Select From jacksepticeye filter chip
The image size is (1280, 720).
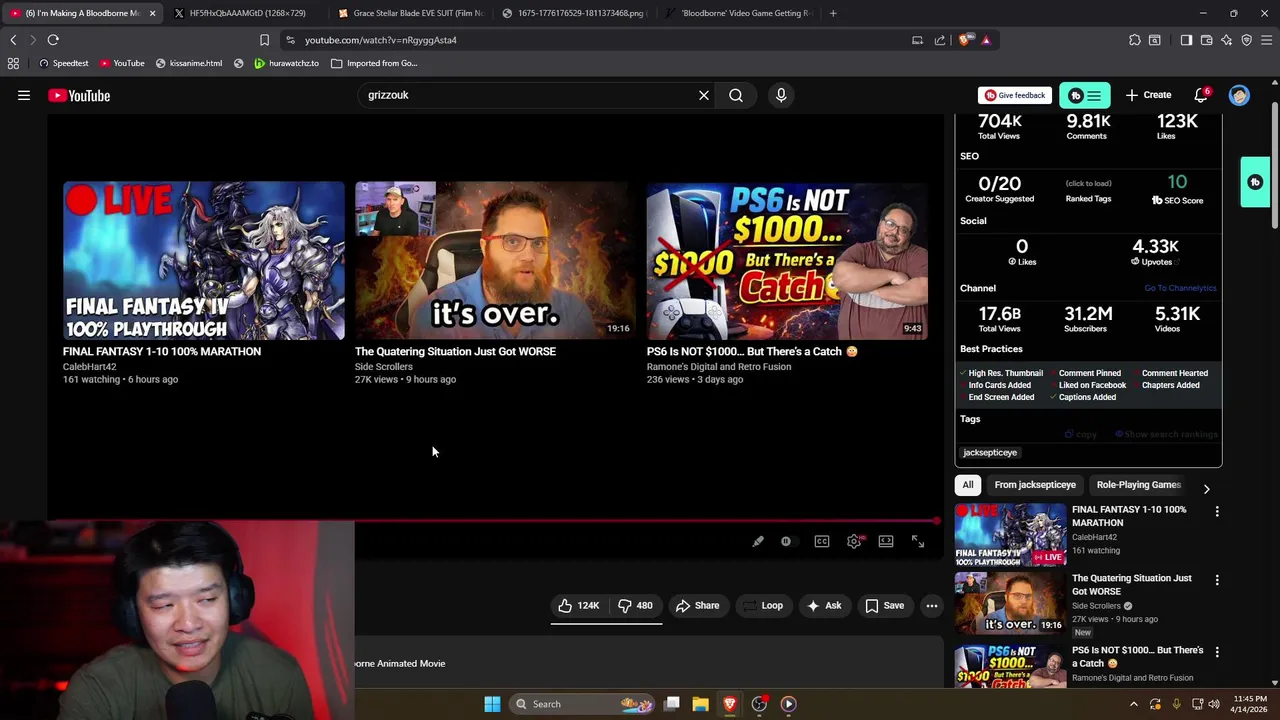[1035, 485]
